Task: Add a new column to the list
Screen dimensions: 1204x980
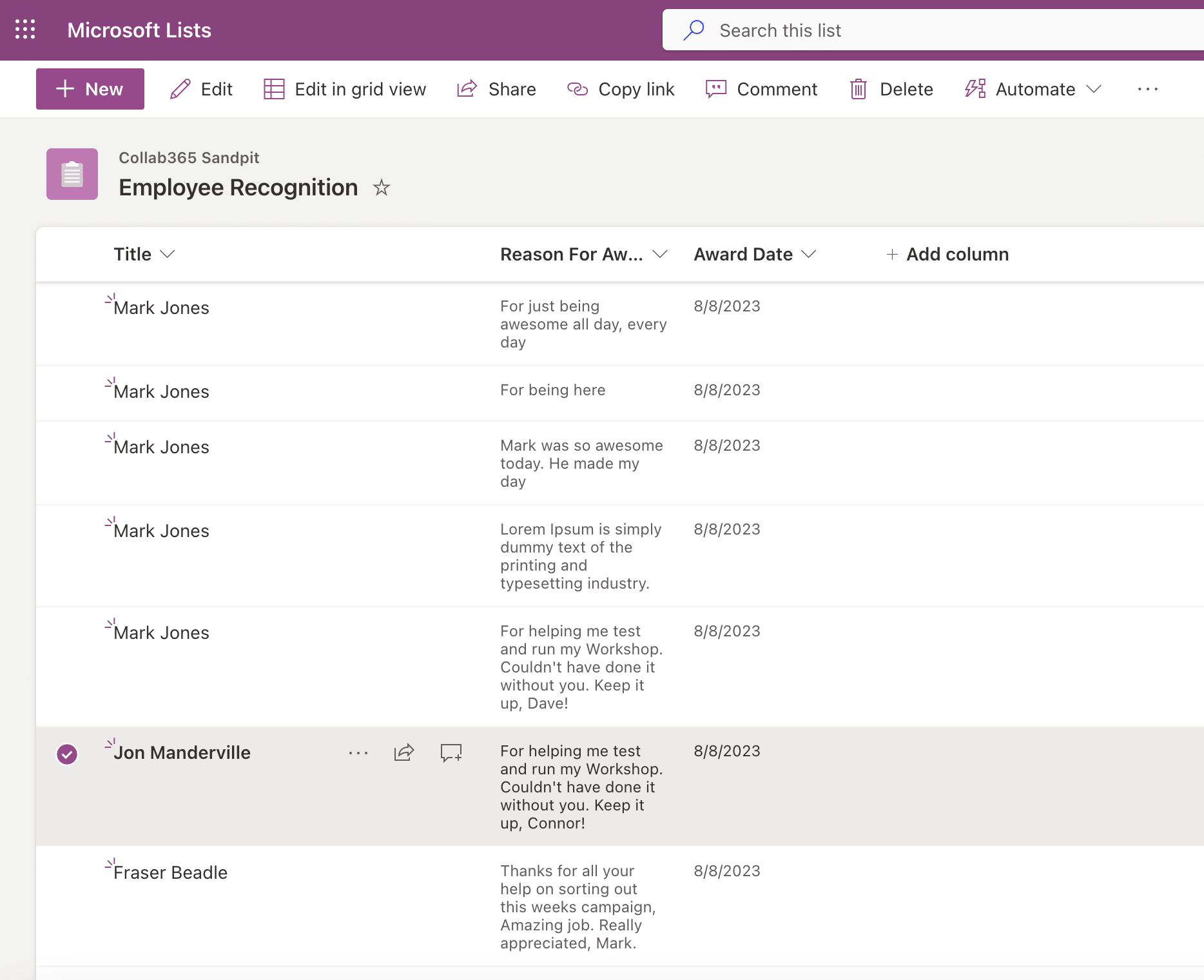Action: pyautogui.click(x=947, y=254)
